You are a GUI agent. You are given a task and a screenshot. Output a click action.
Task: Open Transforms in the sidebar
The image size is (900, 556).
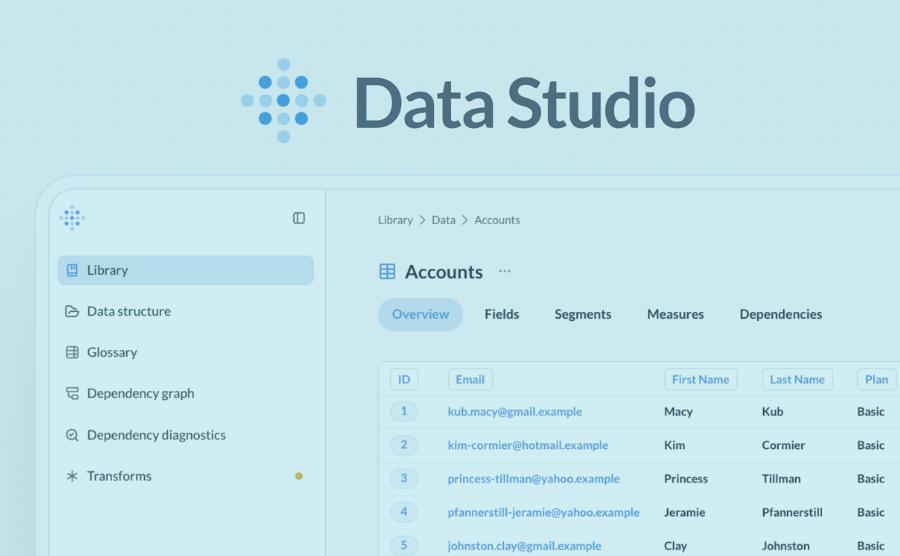[185, 476]
